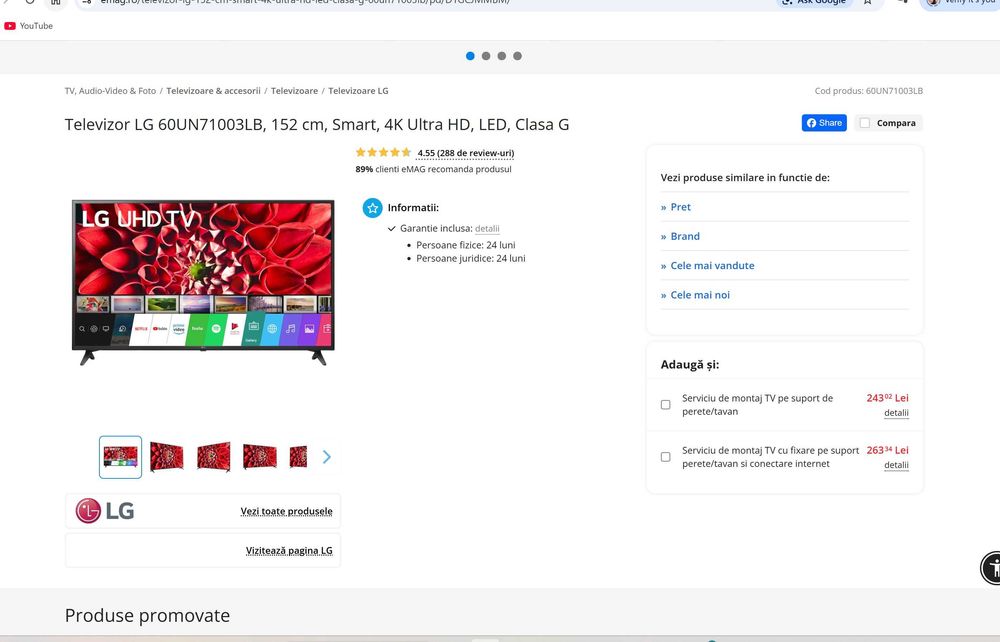Click the product title text

(x=317, y=124)
